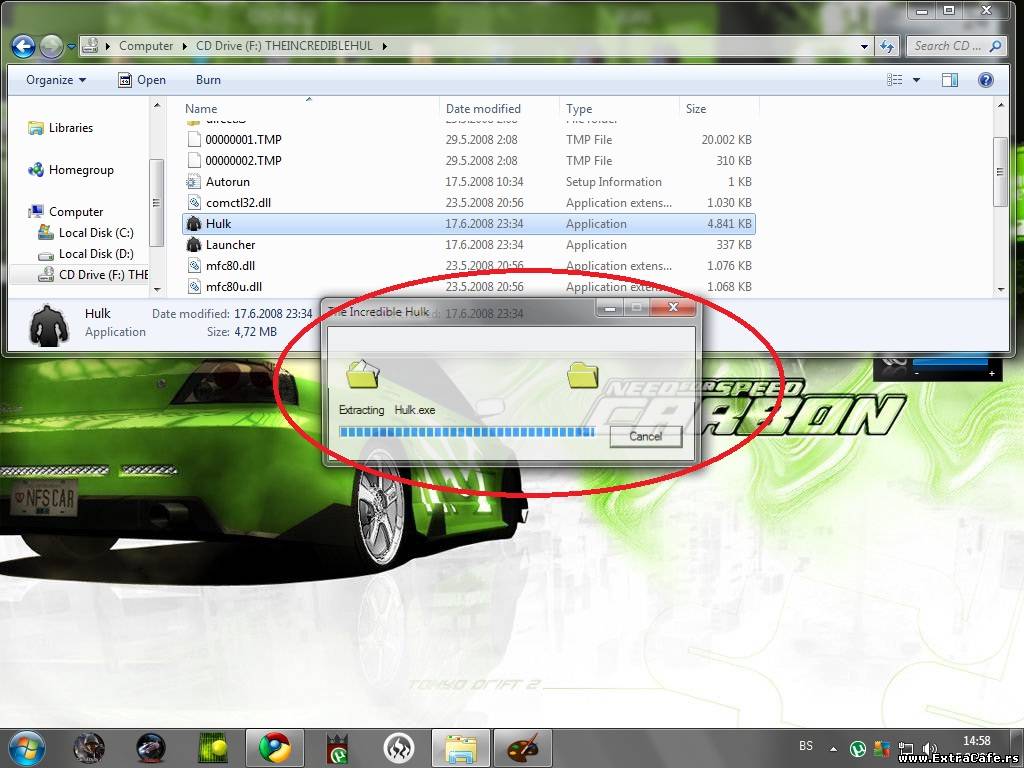Viewport: 1024px width, 768px height.
Task: Sort files by the Type column
Action: coord(579,108)
